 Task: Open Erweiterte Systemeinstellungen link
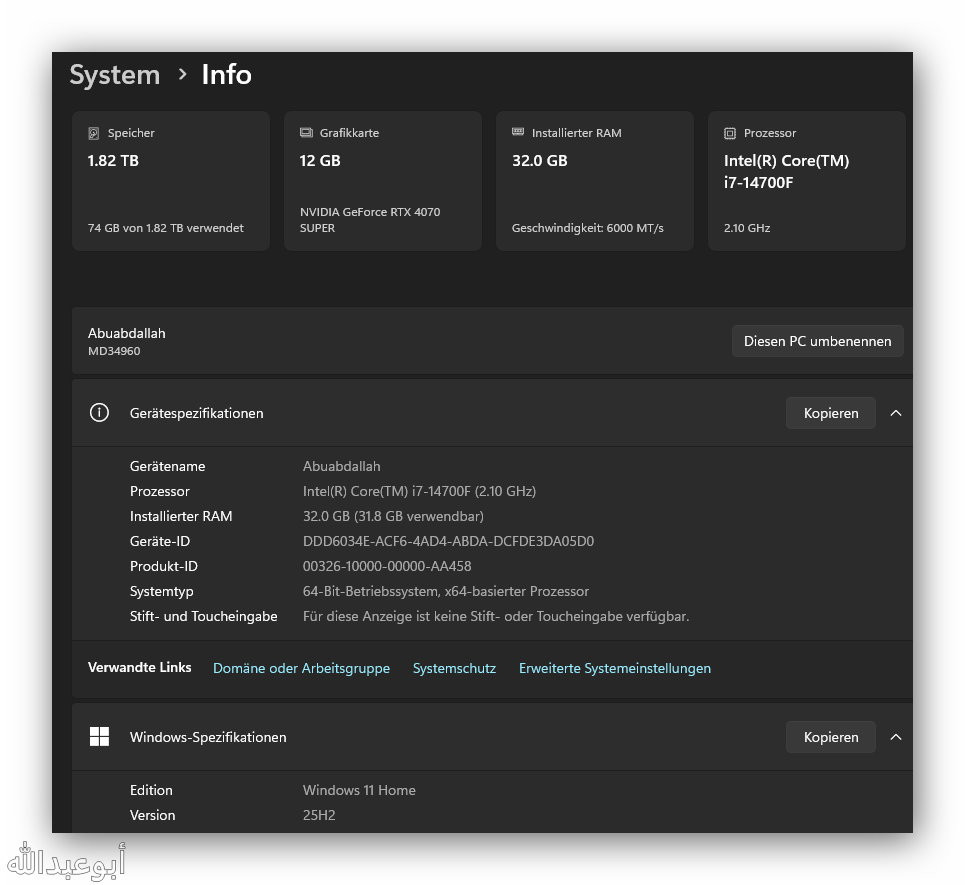[615, 668]
